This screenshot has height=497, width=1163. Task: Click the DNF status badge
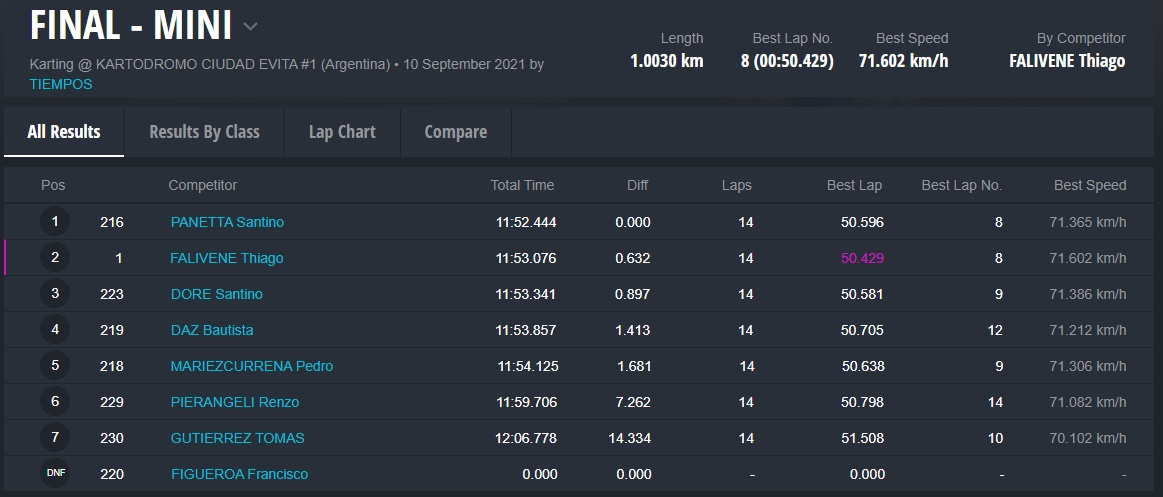[x=55, y=474]
